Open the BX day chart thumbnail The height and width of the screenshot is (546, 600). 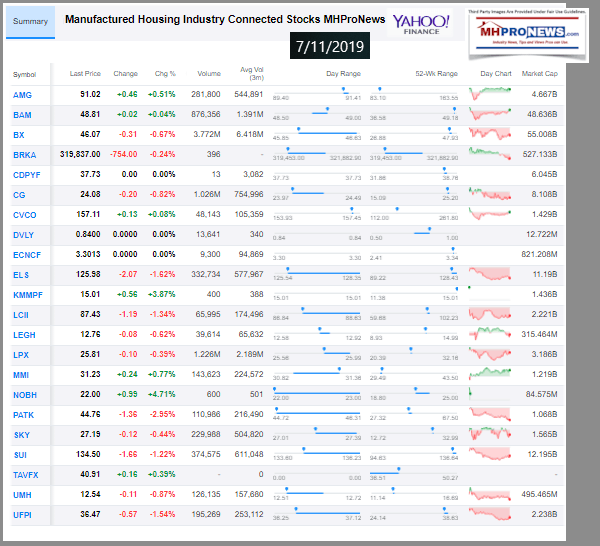pos(490,134)
